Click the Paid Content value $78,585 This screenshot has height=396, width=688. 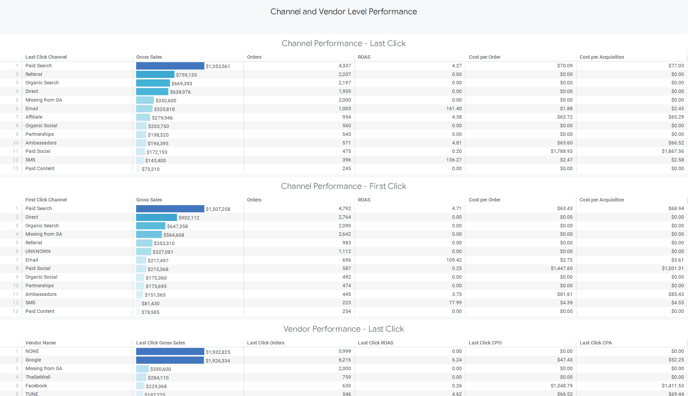pyautogui.click(x=150, y=312)
